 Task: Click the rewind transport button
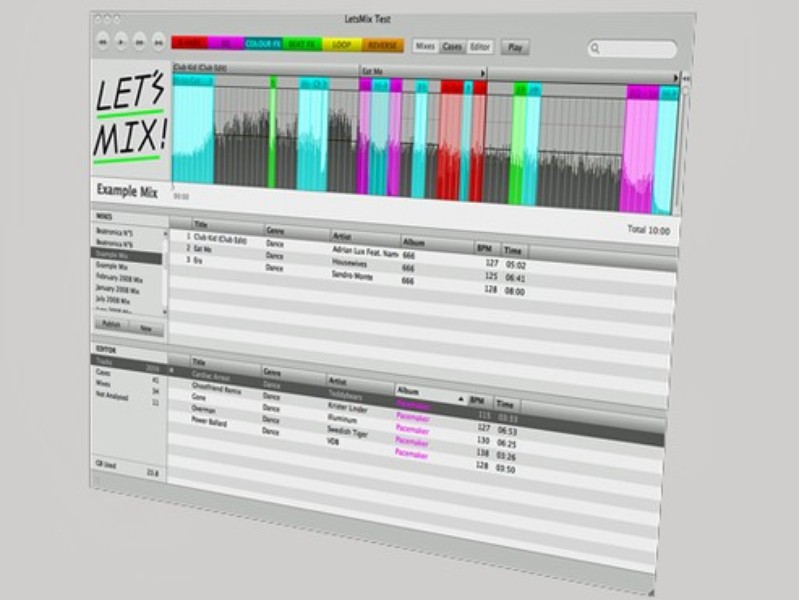pos(102,42)
